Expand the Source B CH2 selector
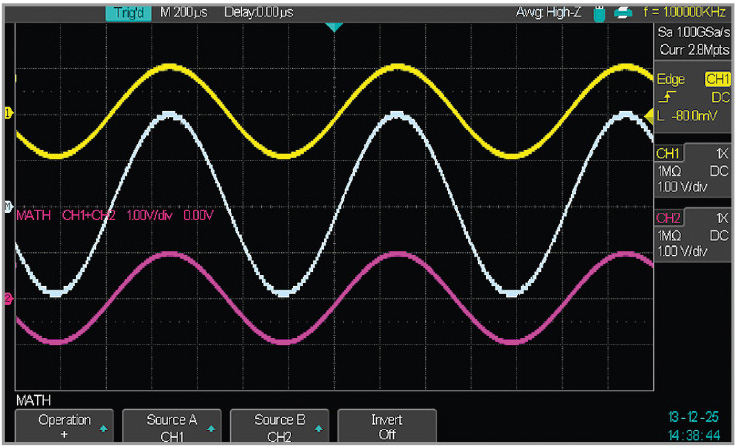 pyautogui.click(x=280, y=427)
